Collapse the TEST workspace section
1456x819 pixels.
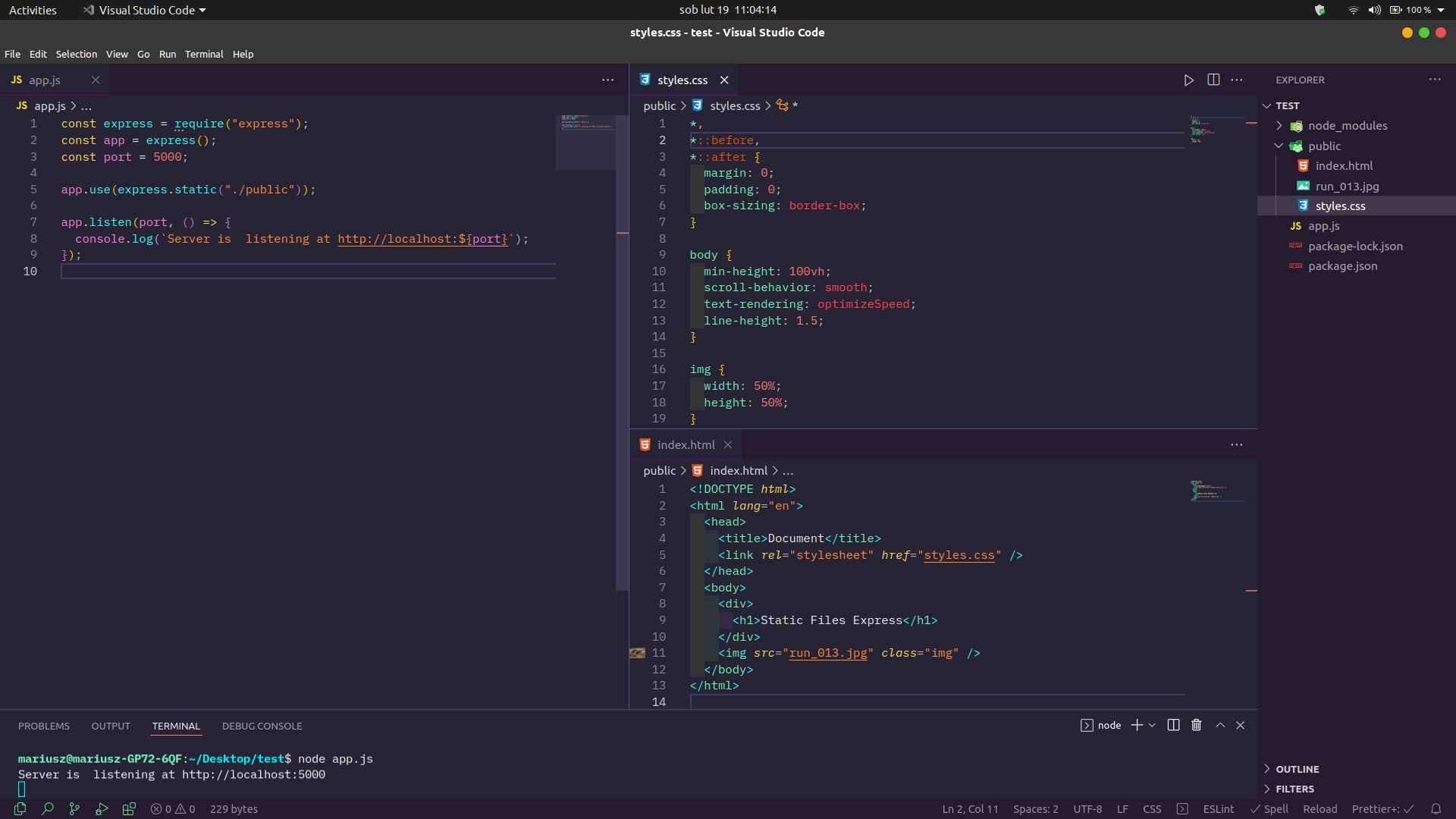[x=1287, y=106]
